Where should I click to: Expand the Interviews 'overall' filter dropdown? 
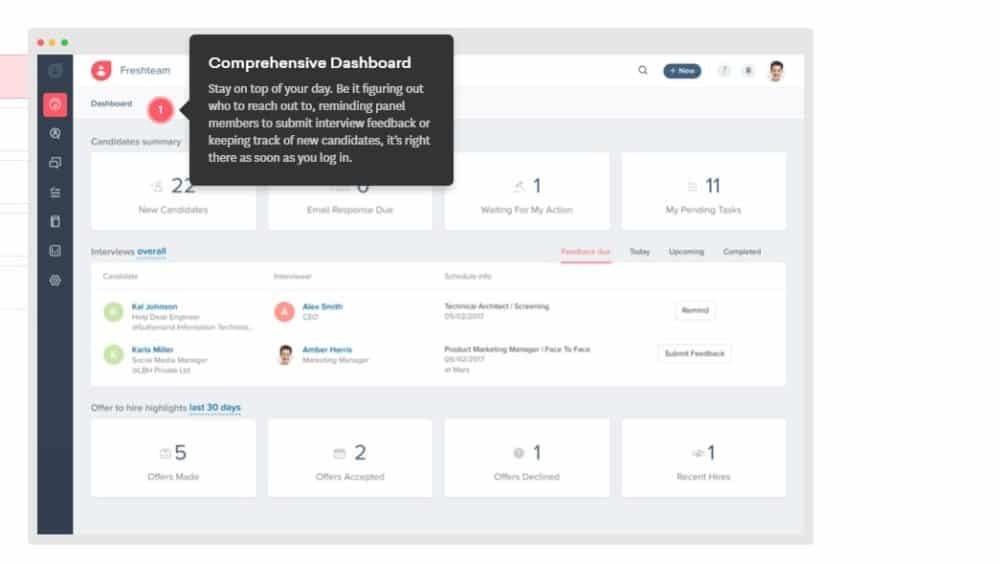click(x=152, y=252)
